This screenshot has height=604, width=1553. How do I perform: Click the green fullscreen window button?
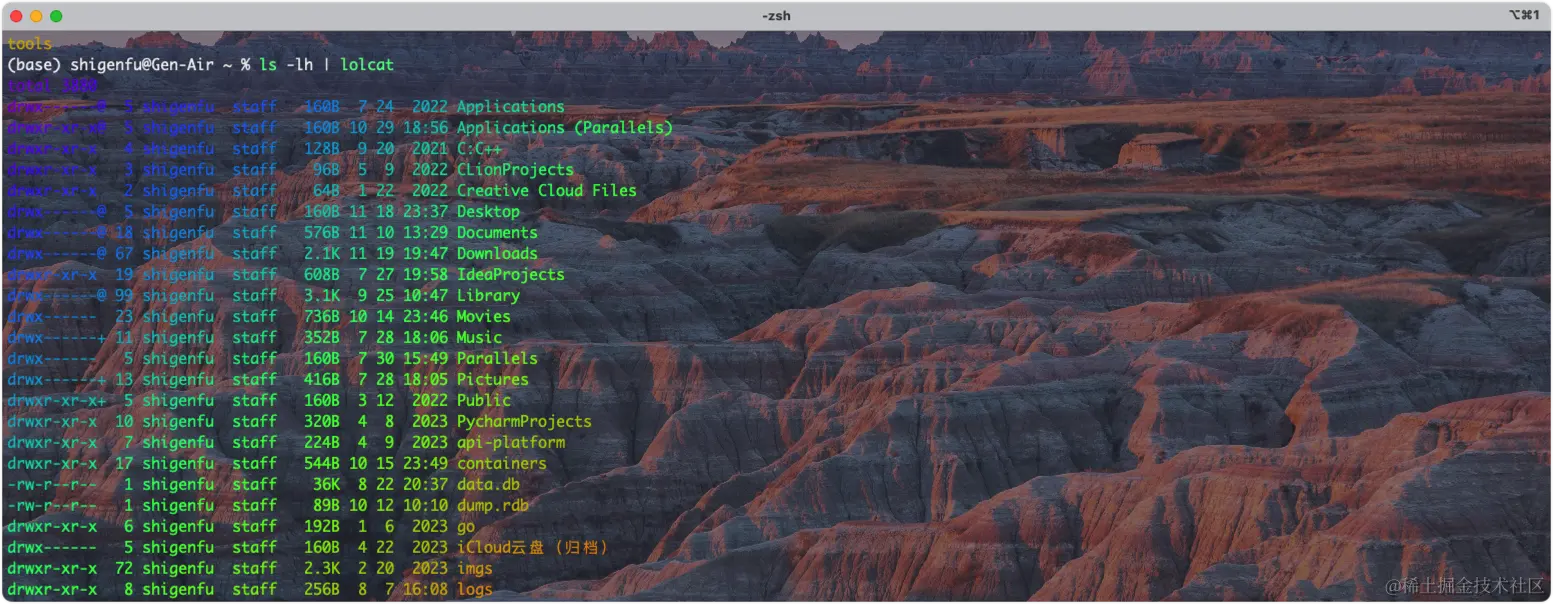point(56,16)
